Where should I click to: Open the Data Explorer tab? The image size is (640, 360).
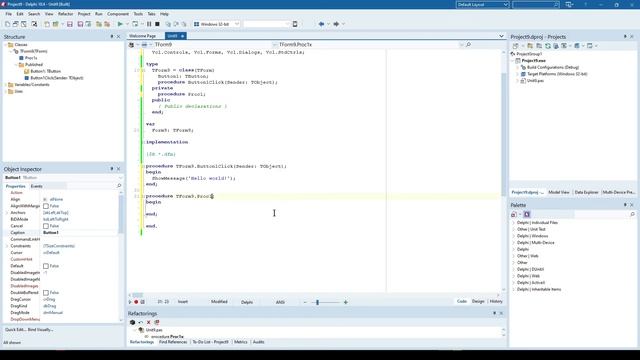587,192
